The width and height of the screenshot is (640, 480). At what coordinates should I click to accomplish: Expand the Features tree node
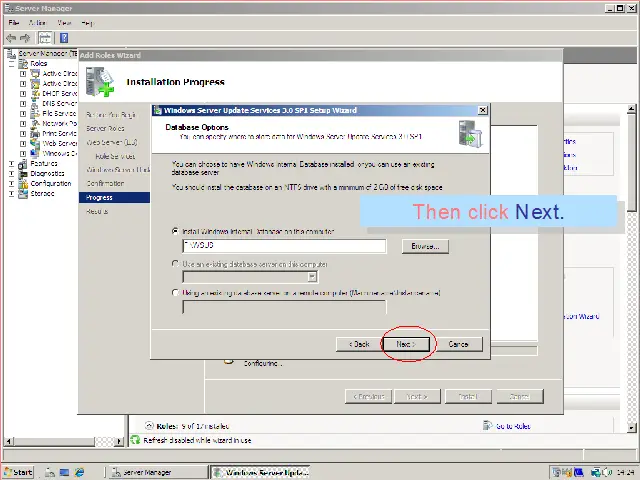[x=11, y=164]
